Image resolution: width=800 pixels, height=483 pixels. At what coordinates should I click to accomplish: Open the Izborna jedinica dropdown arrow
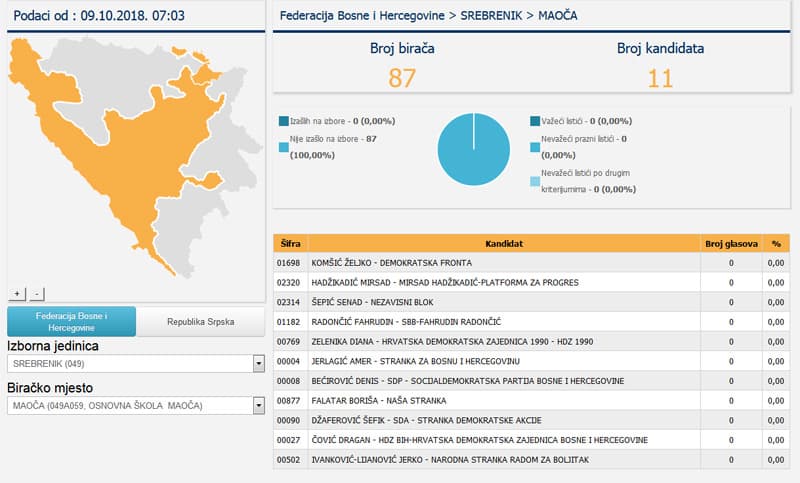pos(259,364)
